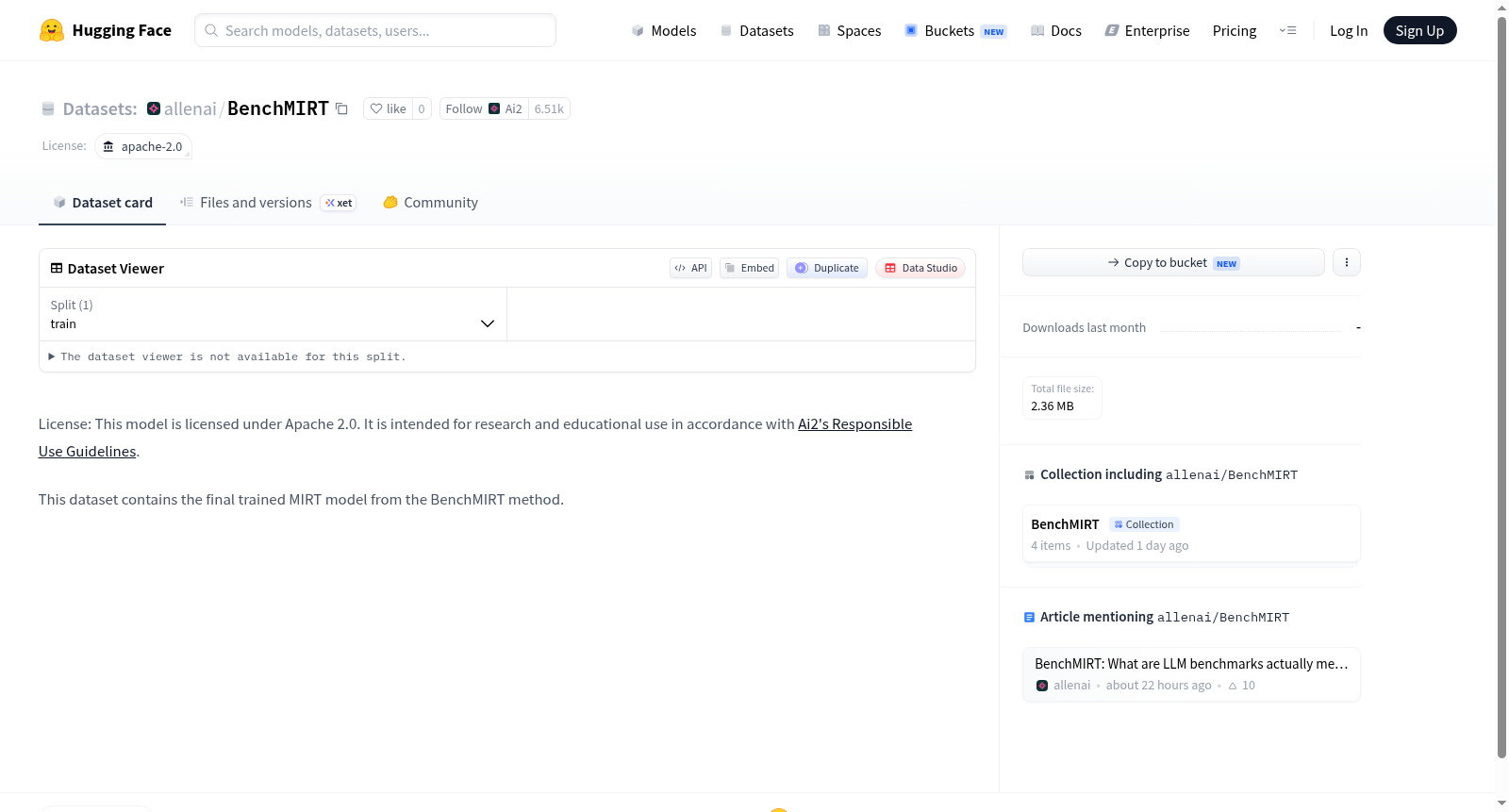Open the BenchMIRT collection card
This screenshot has height=812, width=1509.
(x=1191, y=534)
